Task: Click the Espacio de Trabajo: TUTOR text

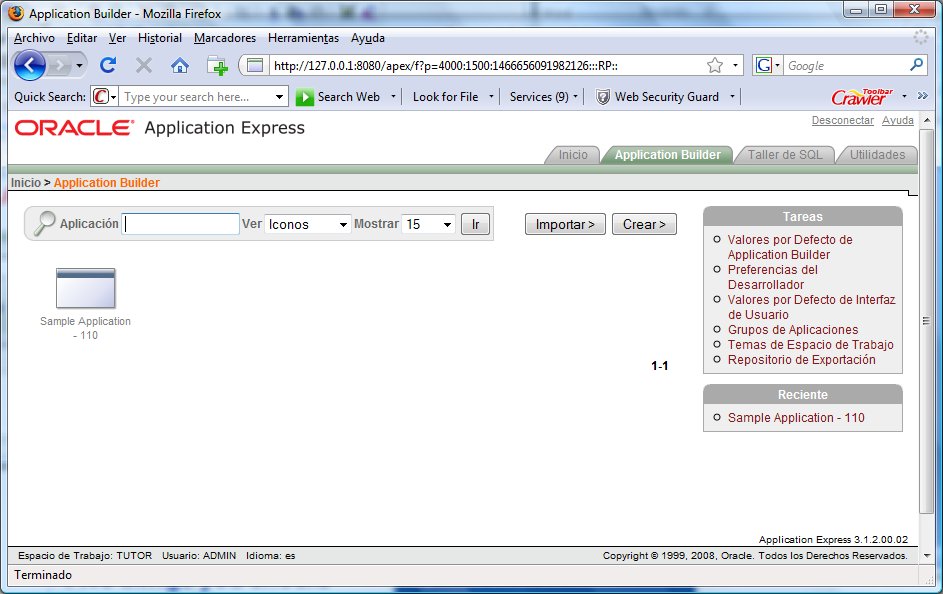Action: 85,556
